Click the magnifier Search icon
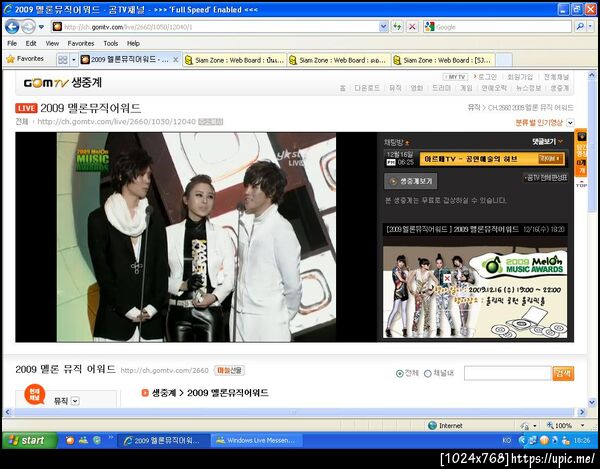Viewport: 600px width, 469px height. coord(580,27)
